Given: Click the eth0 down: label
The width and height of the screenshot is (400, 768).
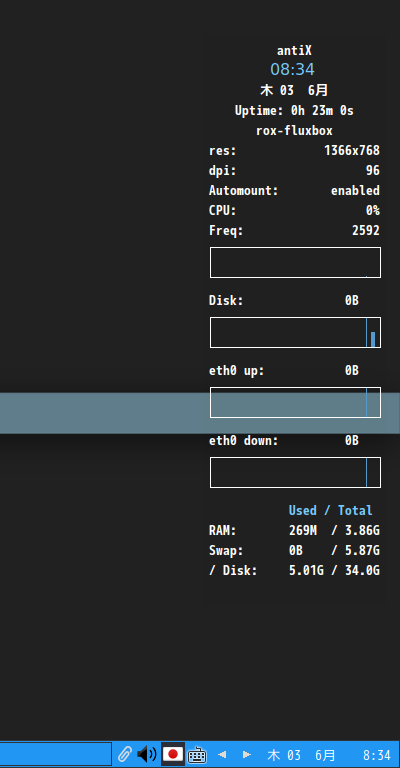Looking at the screenshot, I should tap(244, 441).
